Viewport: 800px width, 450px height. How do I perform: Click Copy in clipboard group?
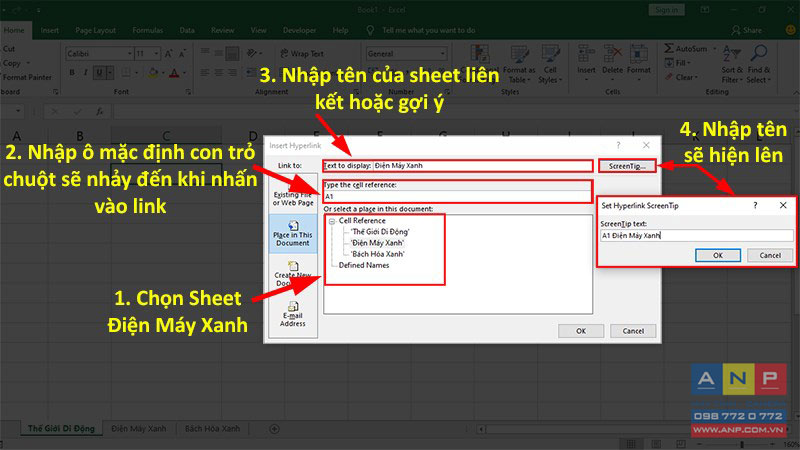(x=12, y=63)
